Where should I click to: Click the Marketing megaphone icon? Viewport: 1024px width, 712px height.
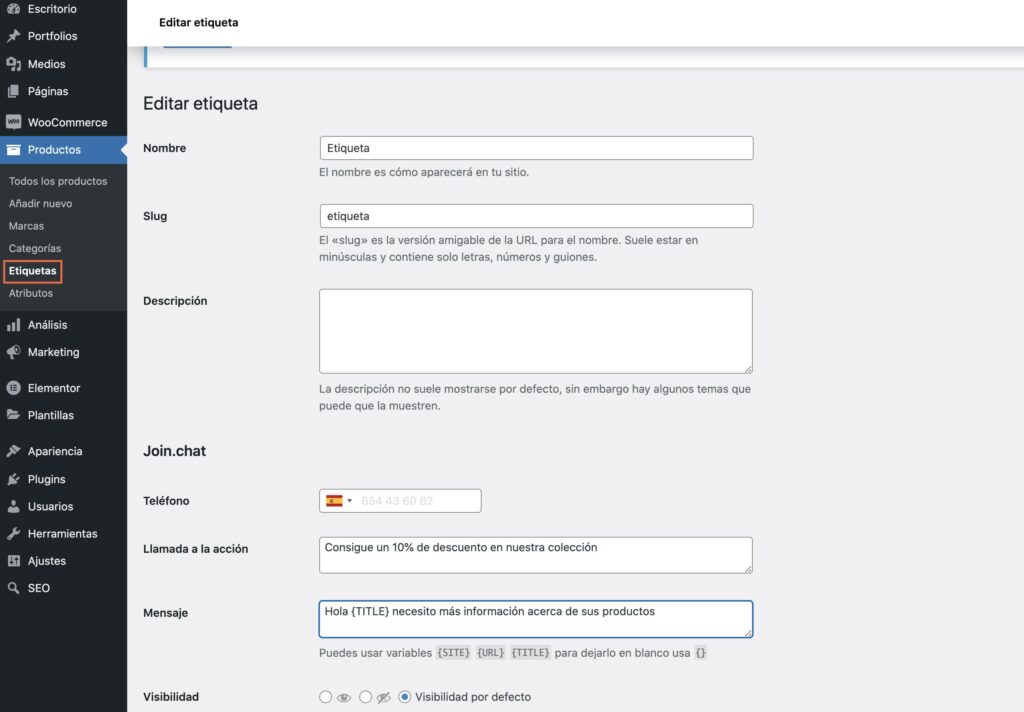[x=13, y=352]
